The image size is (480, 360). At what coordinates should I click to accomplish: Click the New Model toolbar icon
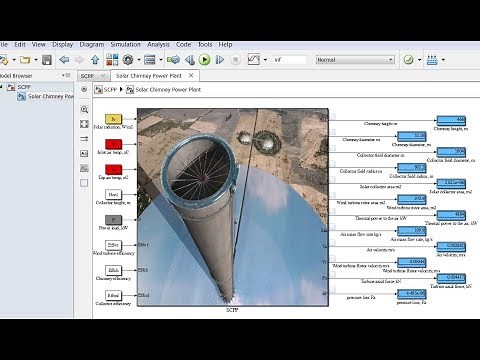[3, 60]
